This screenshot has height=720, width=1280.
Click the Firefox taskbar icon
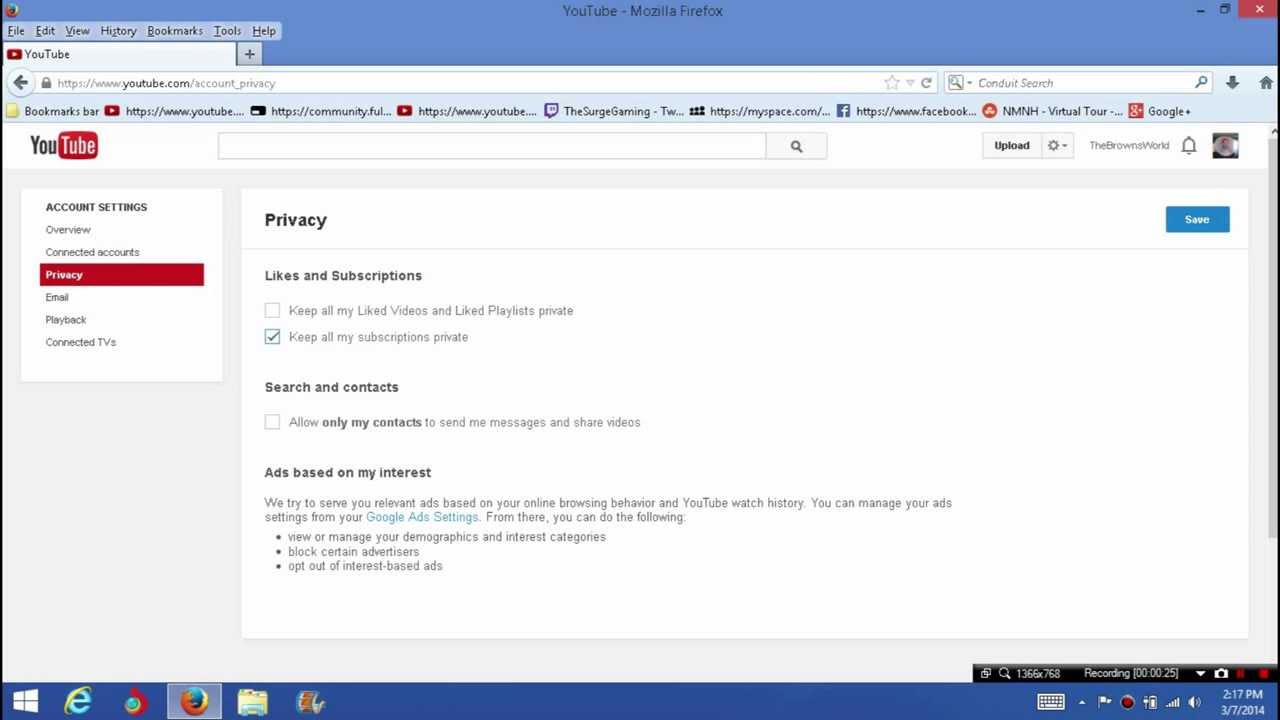194,702
